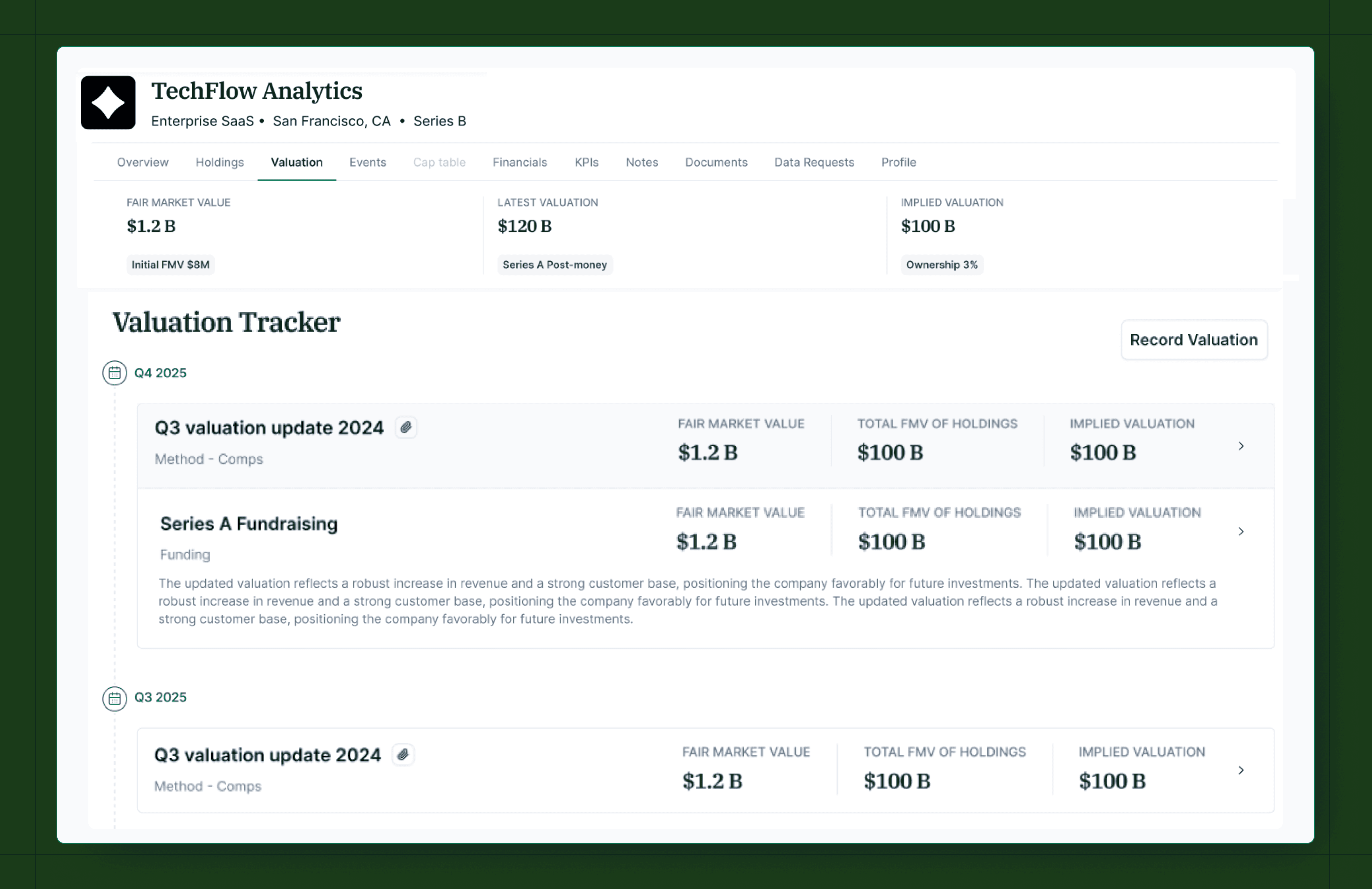
Task: Click the Q3 2025 calendar icon
Action: (115, 698)
